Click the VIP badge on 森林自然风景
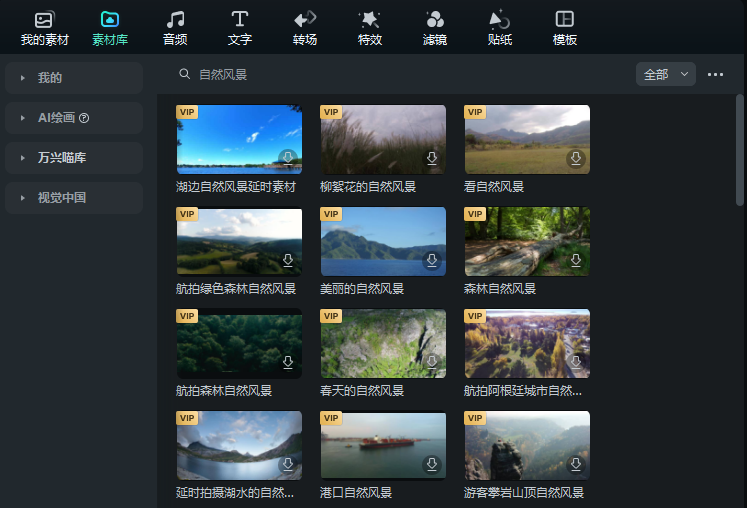Screen dimensions: 747x508 tap(474, 214)
